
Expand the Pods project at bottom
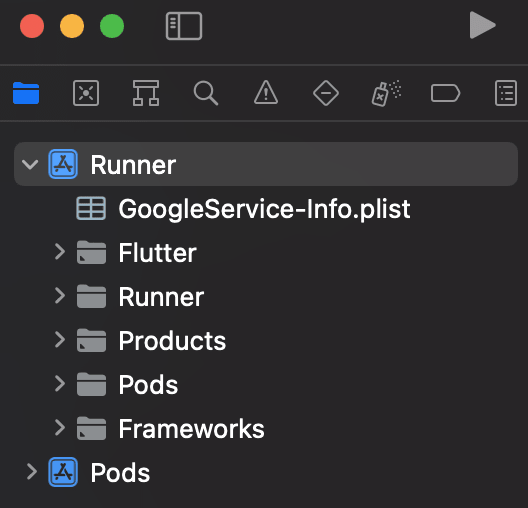pyautogui.click(x=32, y=472)
